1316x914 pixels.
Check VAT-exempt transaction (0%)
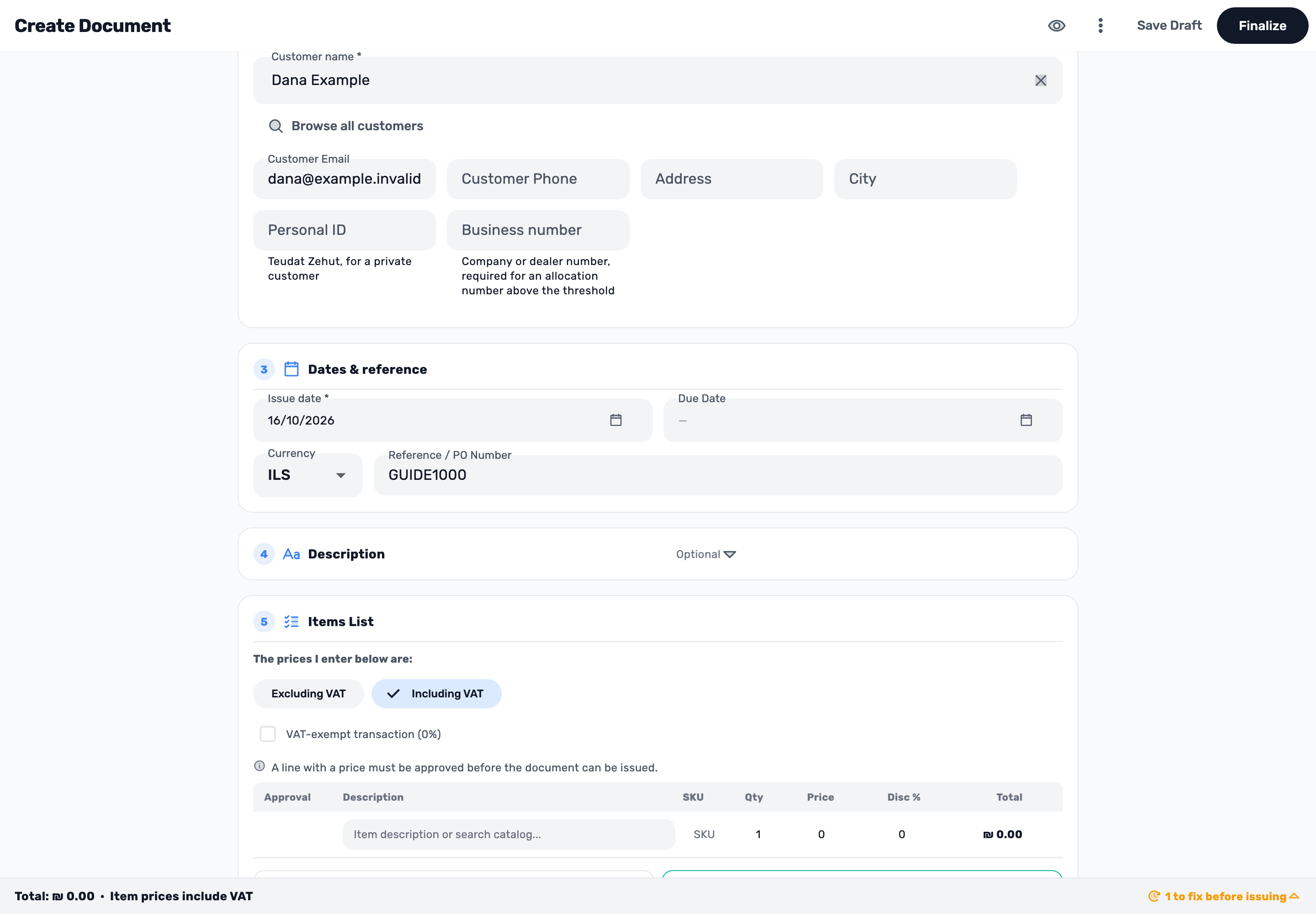[267, 734]
